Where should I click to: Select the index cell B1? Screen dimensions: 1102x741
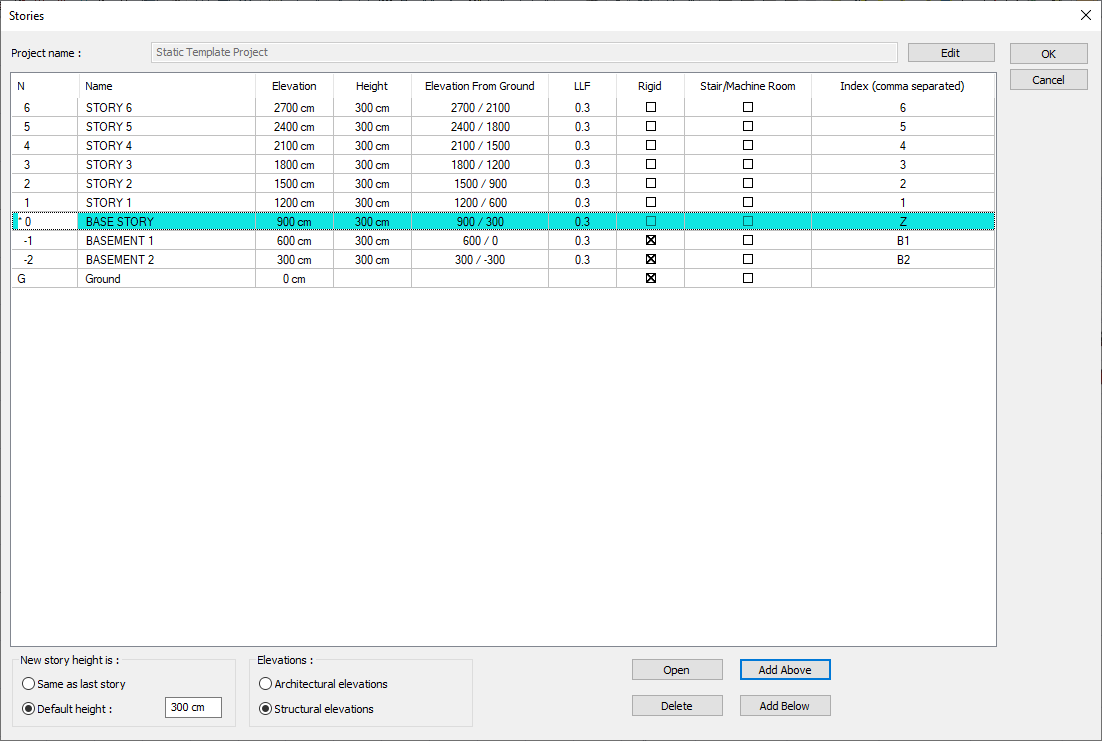(902, 241)
